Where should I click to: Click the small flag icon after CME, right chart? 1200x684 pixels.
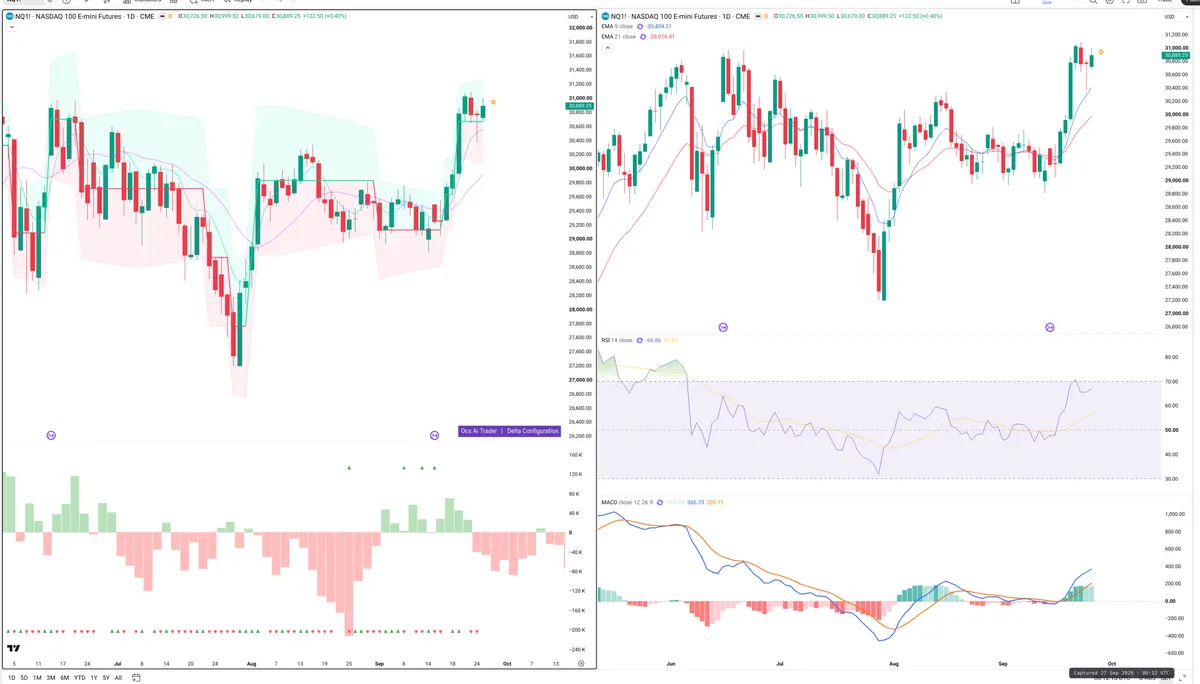click(x=757, y=17)
